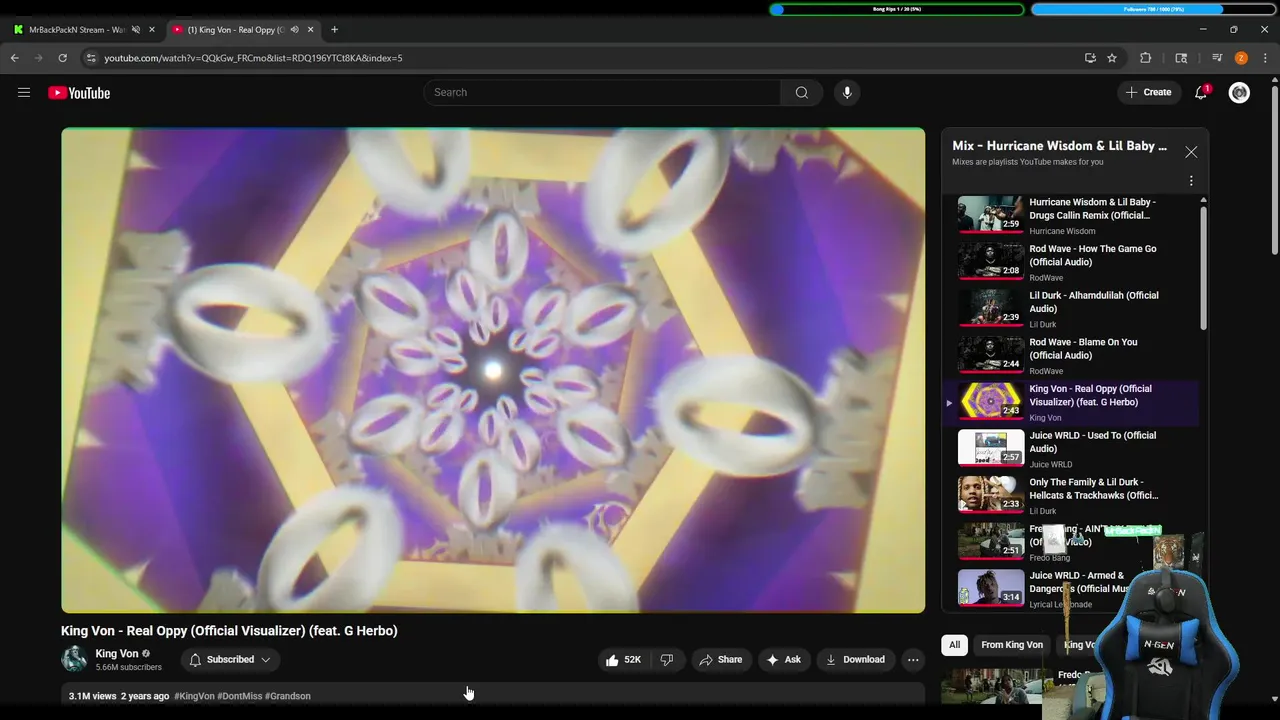Click the Mix title header text

pyautogui.click(x=1060, y=146)
